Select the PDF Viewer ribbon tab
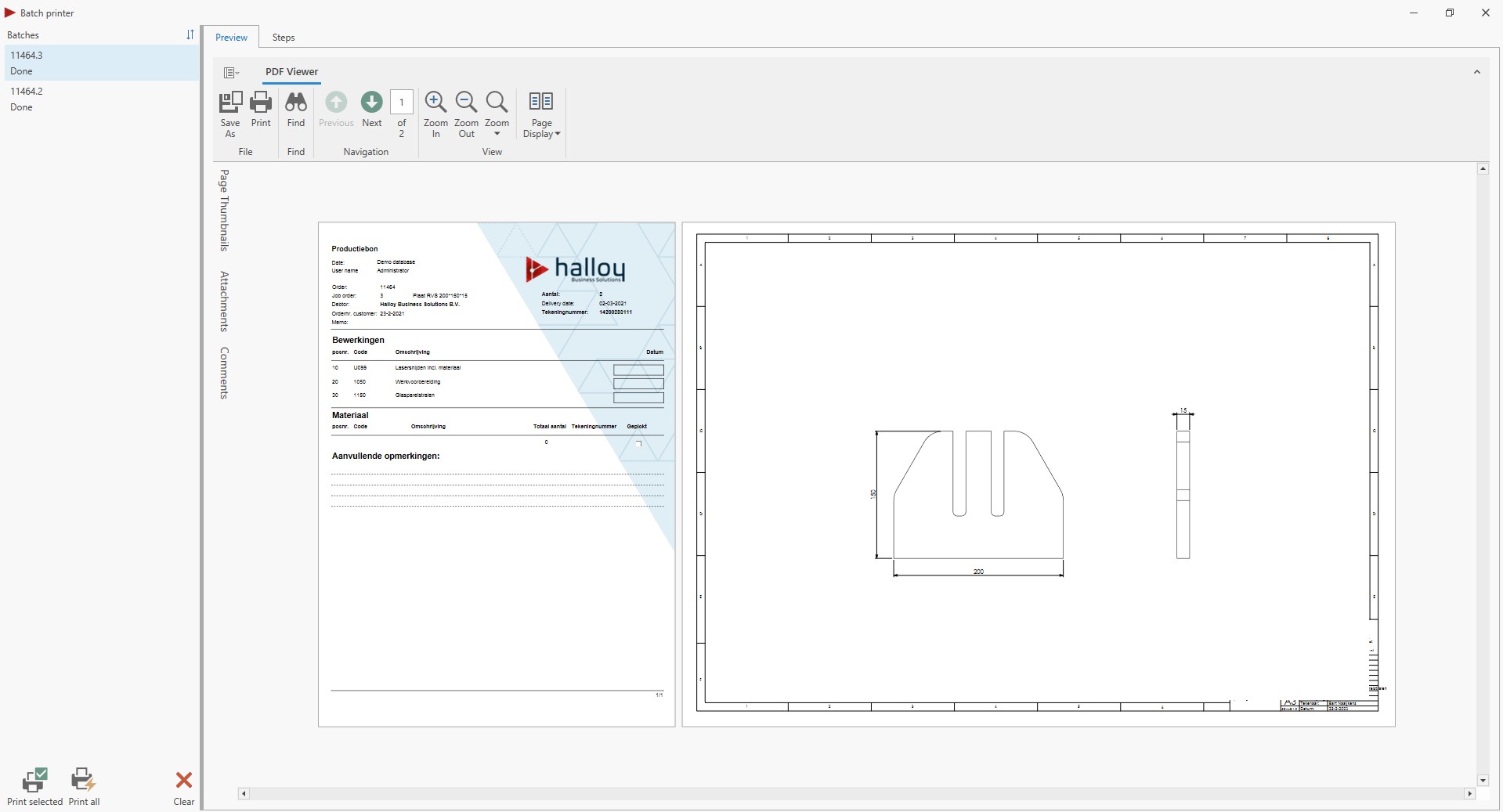This screenshot has width=1503, height=812. [291, 72]
